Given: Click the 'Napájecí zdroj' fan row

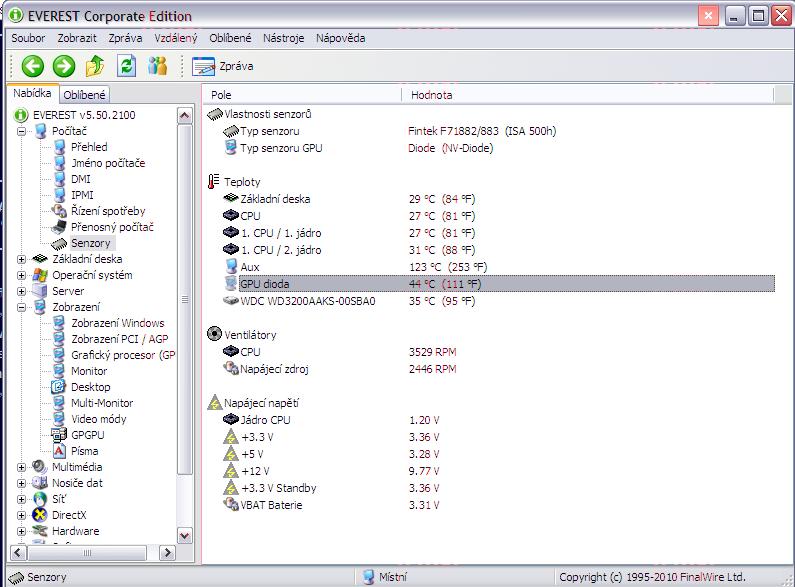Looking at the screenshot, I should pyautogui.click(x=499, y=369).
